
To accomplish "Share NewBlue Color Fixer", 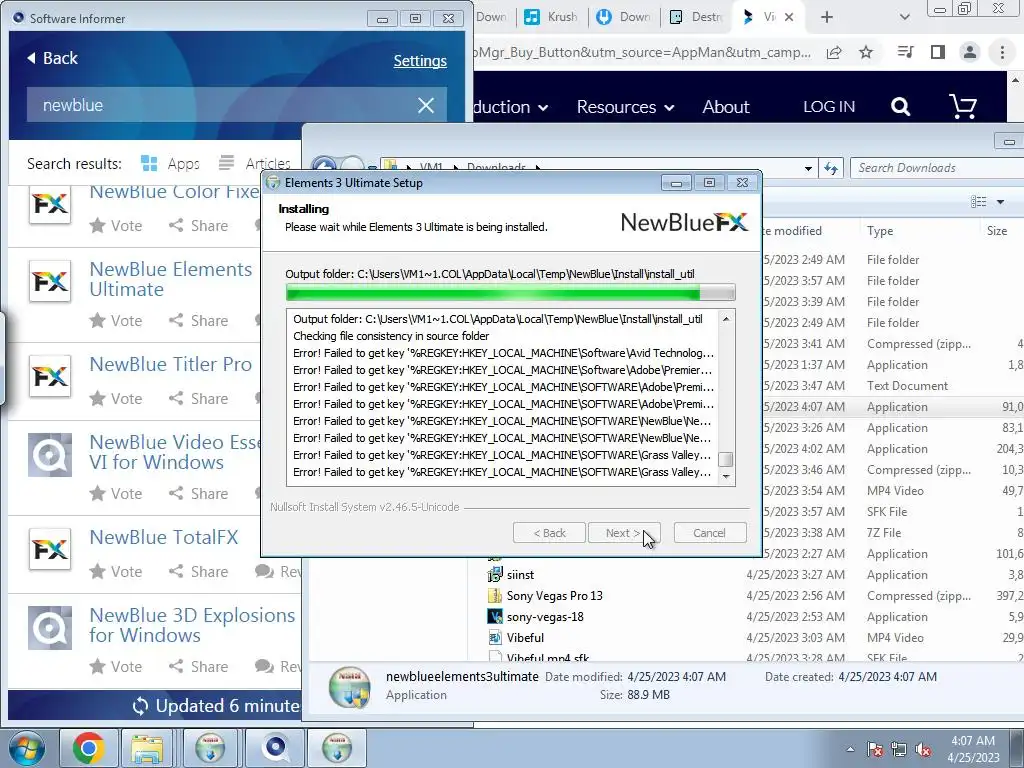I will click(x=199, y=225).
